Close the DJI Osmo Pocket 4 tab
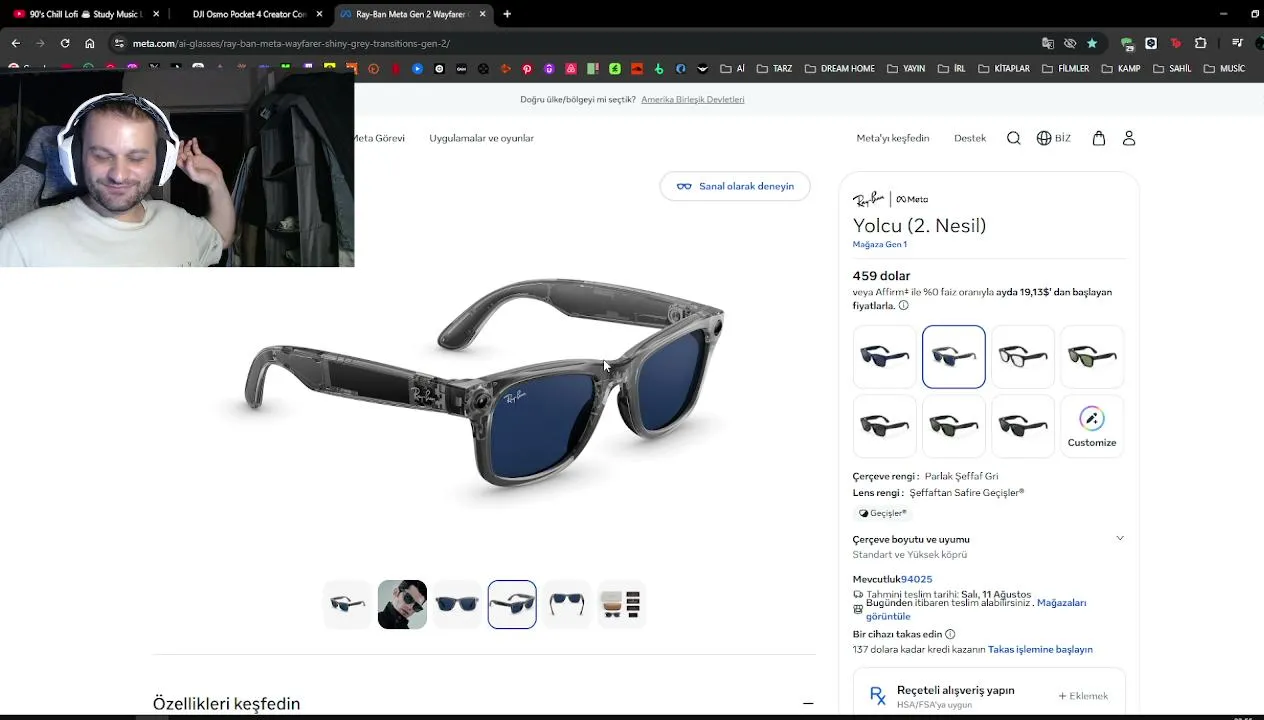Screen dimensions: 1264x720 (318, 14)
